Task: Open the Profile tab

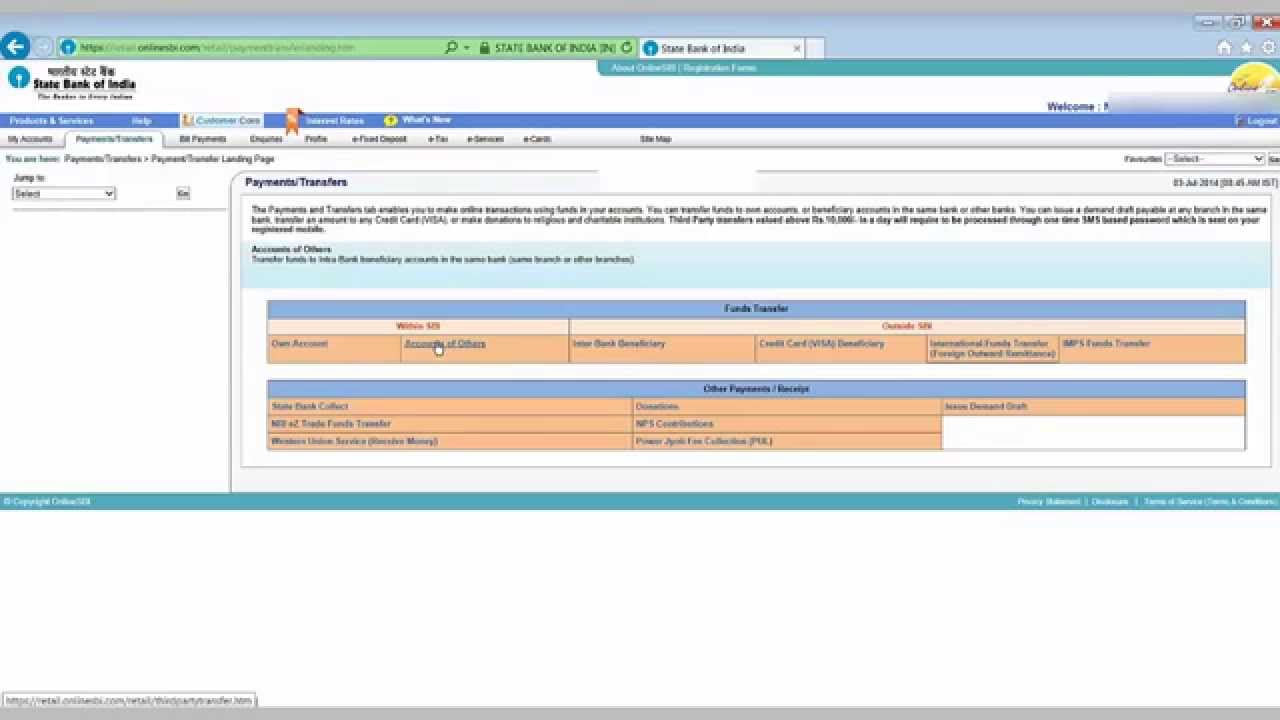Action: (316, 139)
